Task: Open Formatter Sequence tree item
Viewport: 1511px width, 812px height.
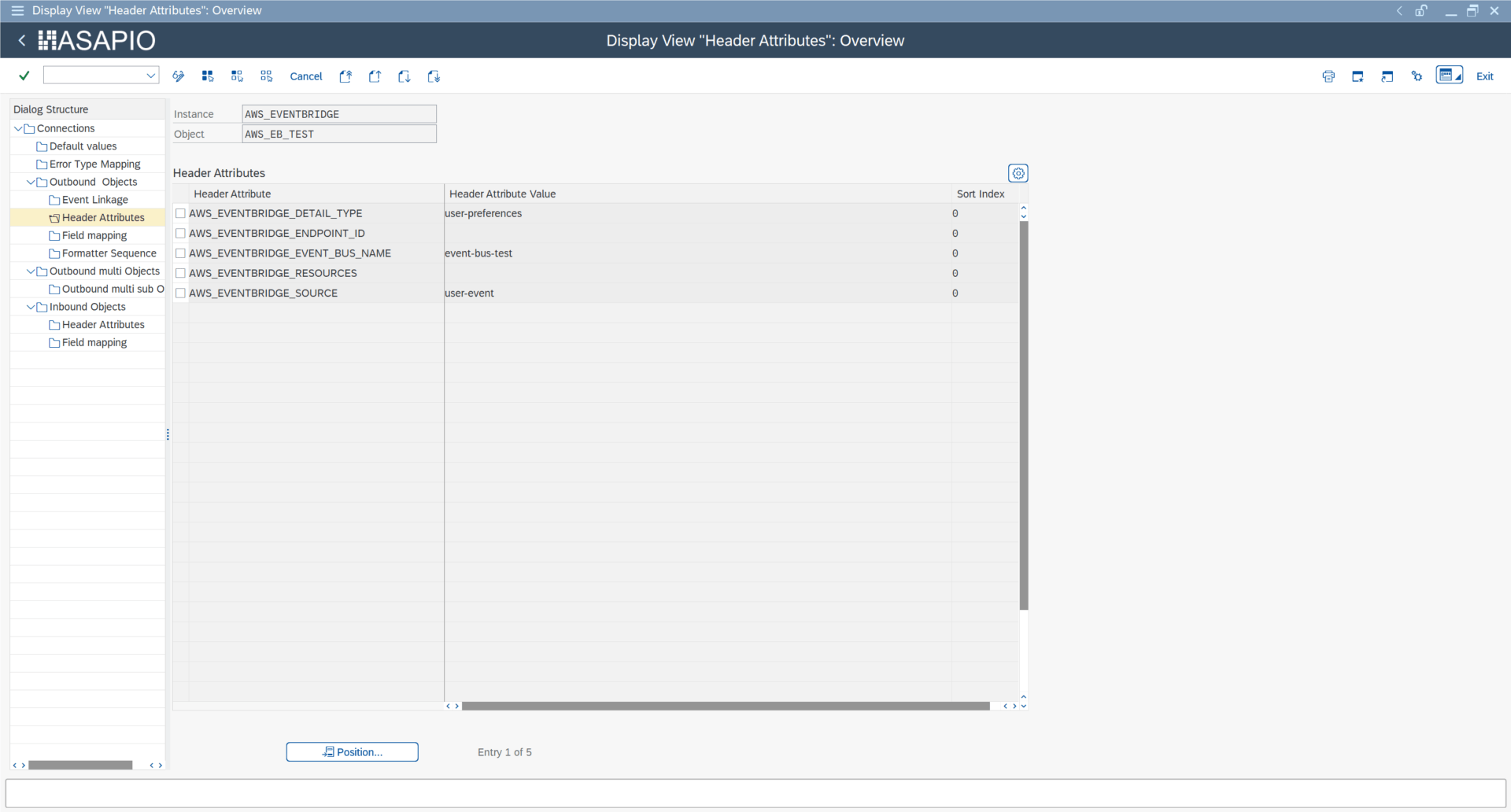Action: pyautogui.click(x=109, y=253)
